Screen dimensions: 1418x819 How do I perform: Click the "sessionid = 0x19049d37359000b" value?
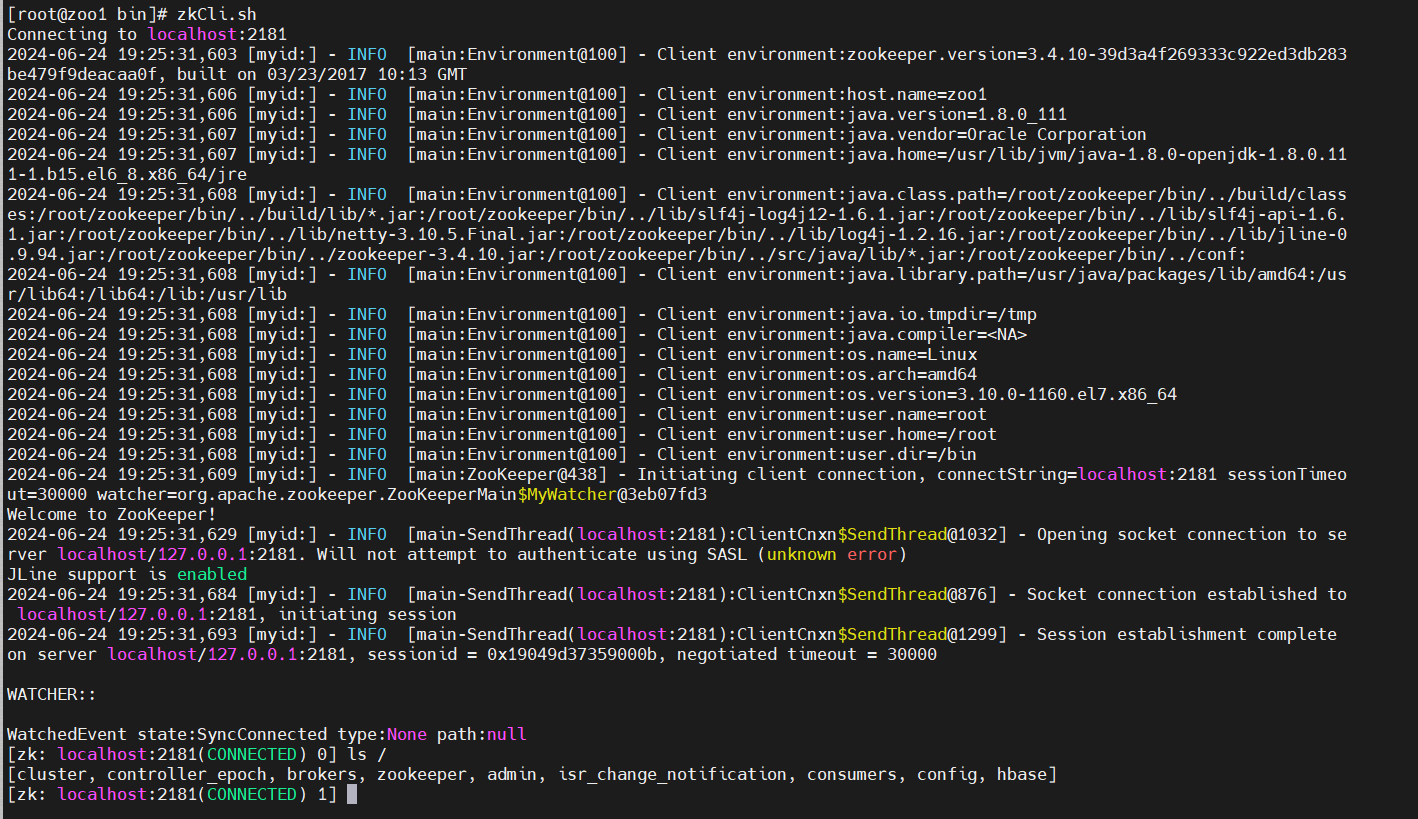(512, 654)
